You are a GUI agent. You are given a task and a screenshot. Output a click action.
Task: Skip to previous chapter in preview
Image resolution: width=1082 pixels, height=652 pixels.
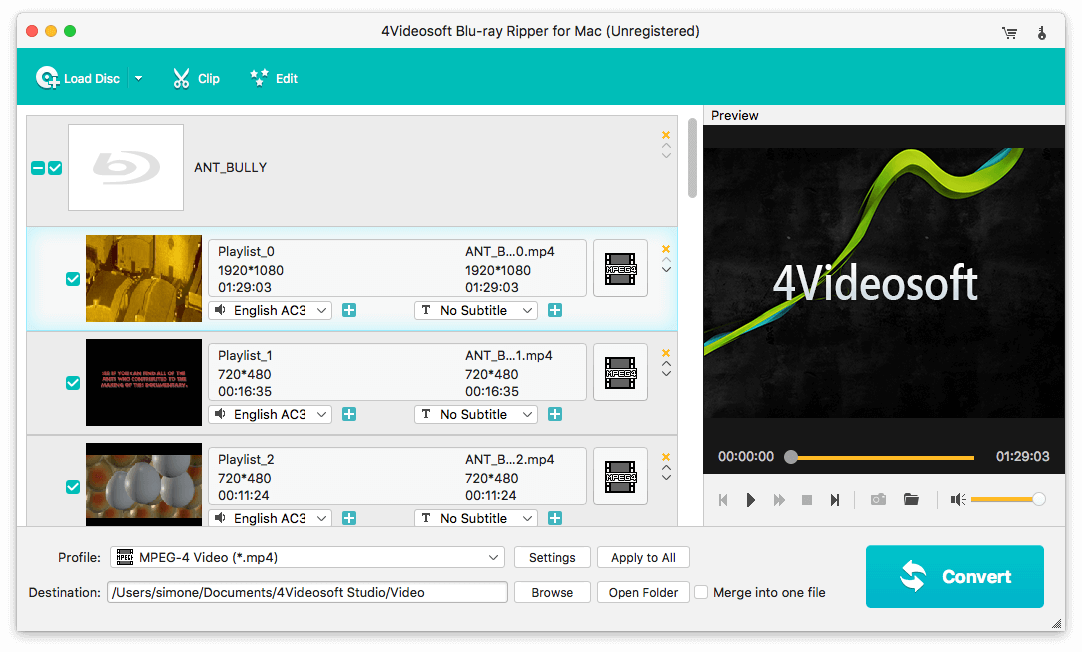coord(722,500)
